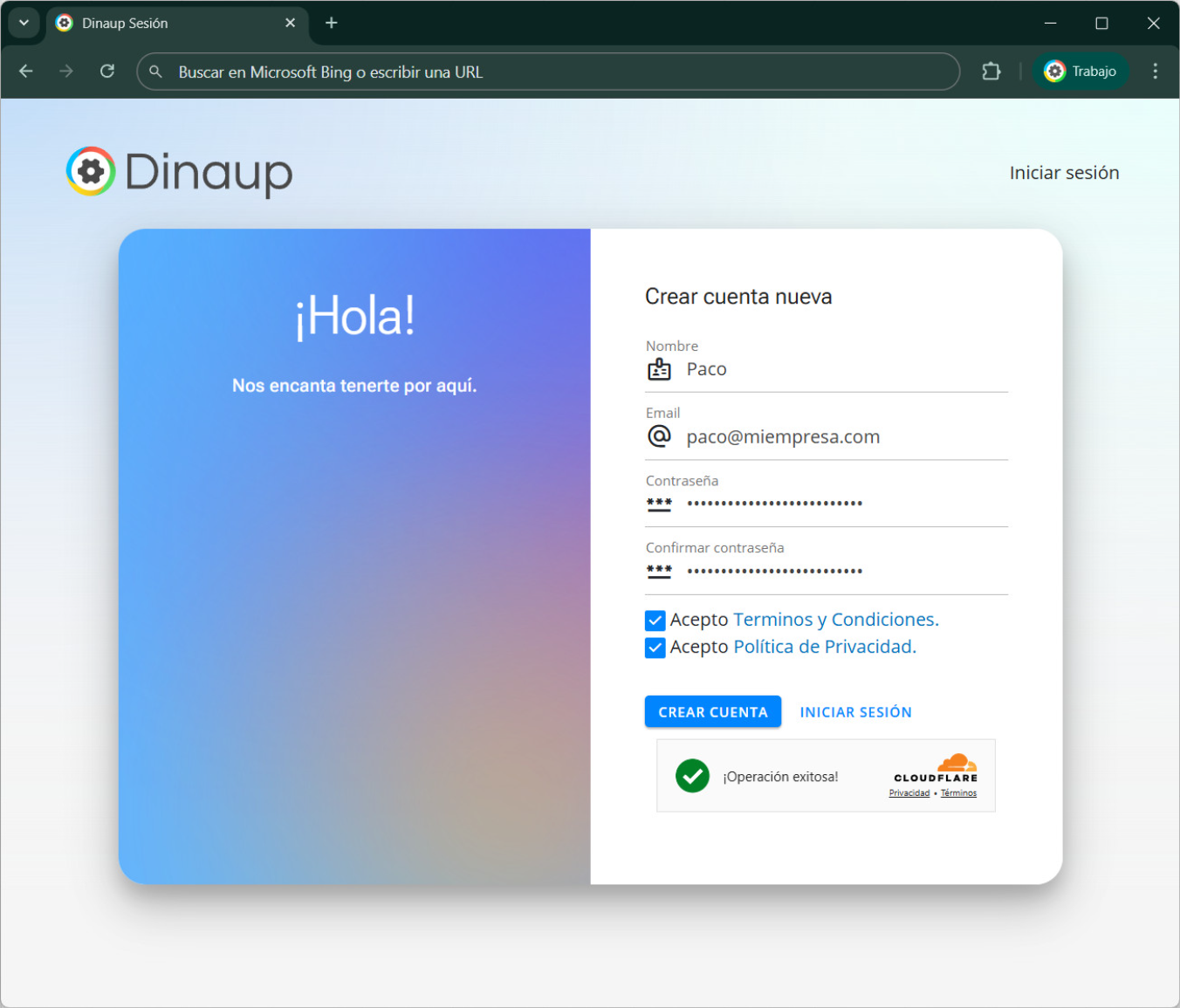Click the asterisk icon beside Confirmar contraseña
Image resolution: width=1180 pixels, height=1008 pixels.
(x=659, y=572)
